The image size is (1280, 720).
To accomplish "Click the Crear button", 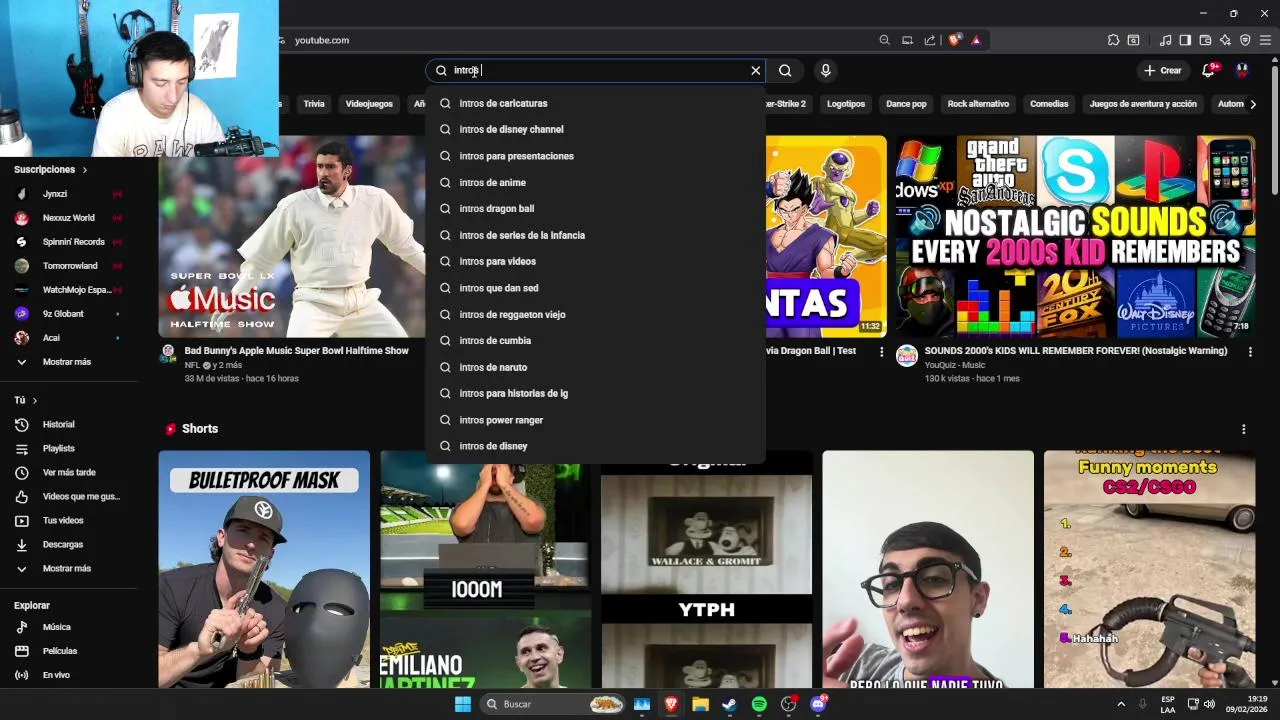I will pos(1163,70).
